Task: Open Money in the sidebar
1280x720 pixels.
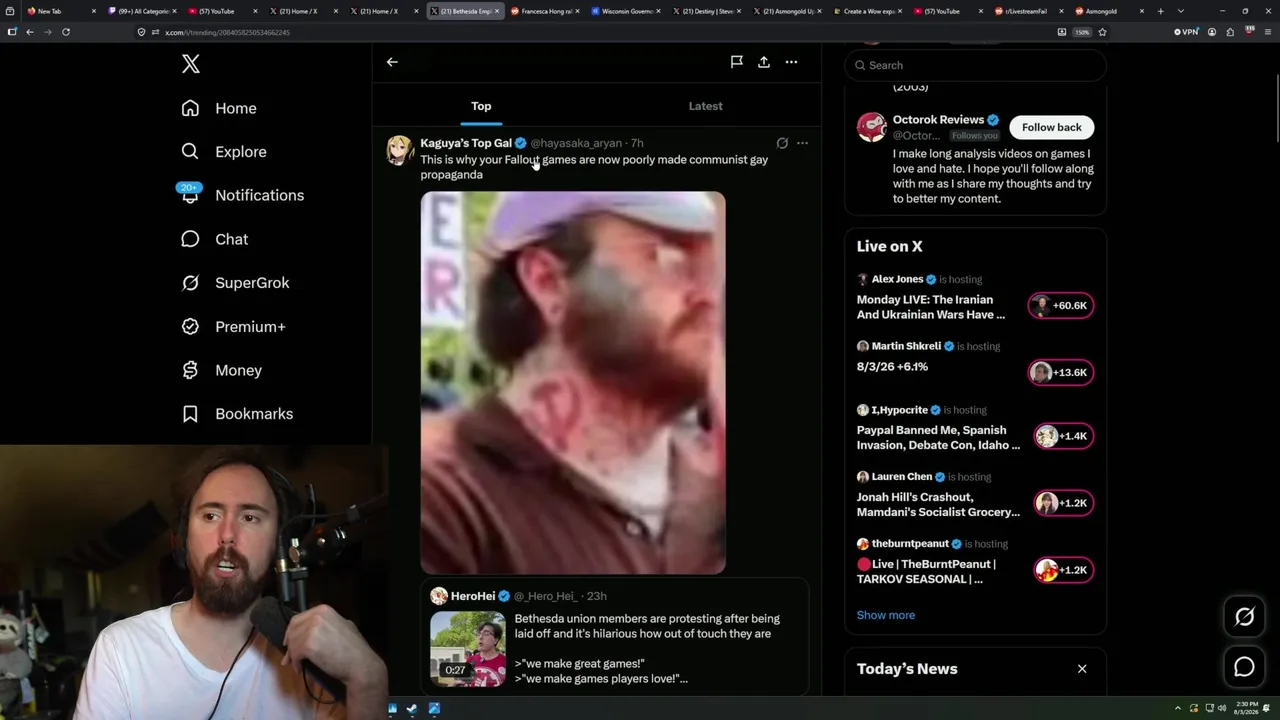Action: tap(221, 370)
